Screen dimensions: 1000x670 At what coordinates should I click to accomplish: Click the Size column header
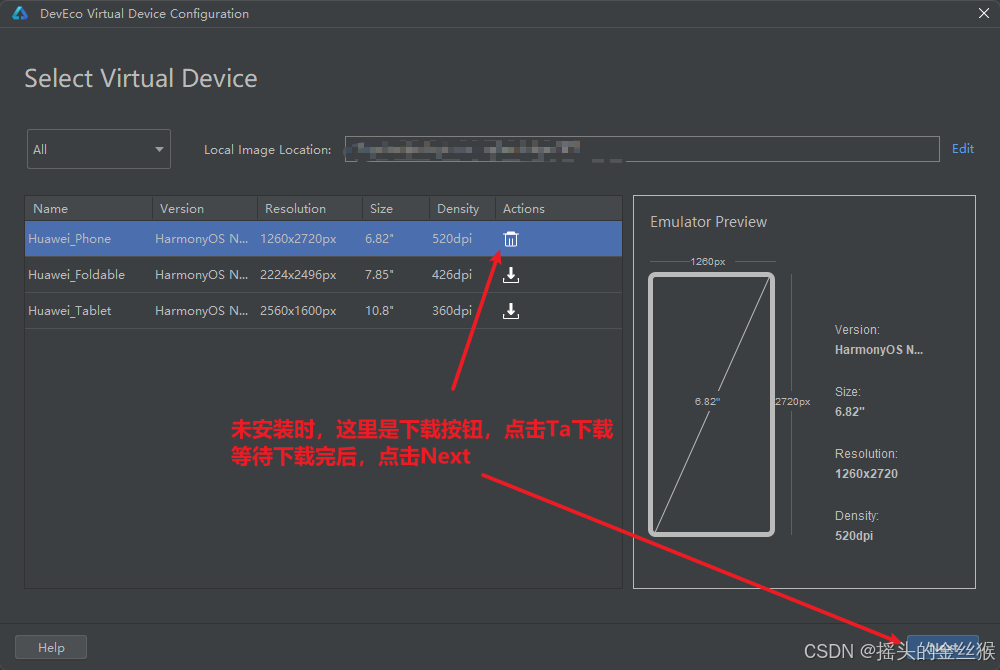click(x=395, y=208)
